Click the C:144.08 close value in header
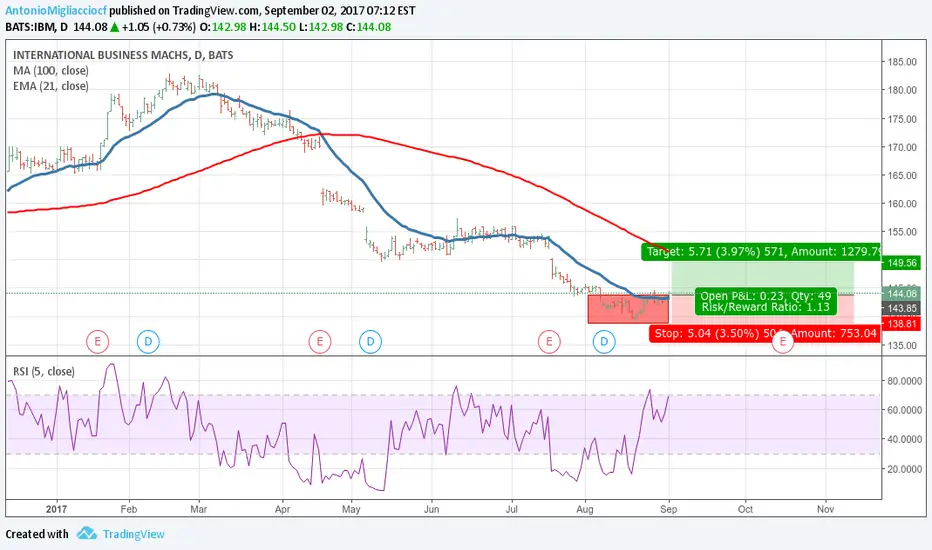This screenshot has height=550, width=932. click(x=369, y=27)
